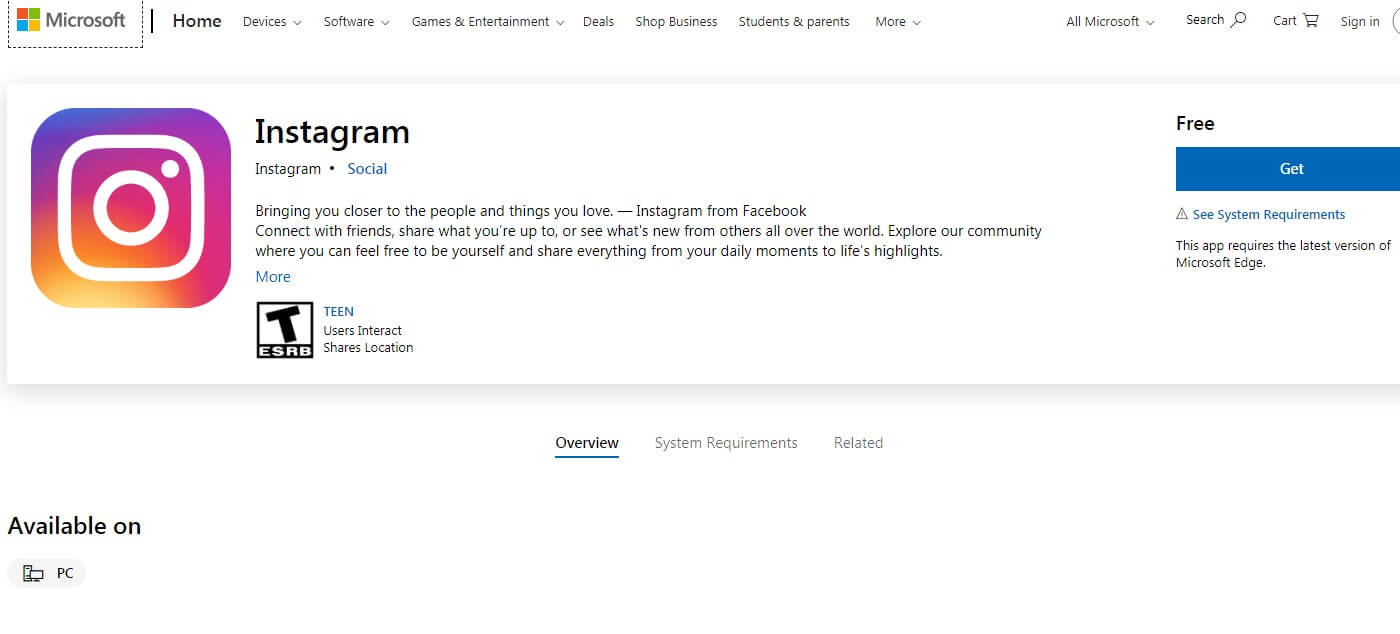Viewport: 1400px width, 634px height.
Task: Expand the Software dropdown menu
Action: 357,21
